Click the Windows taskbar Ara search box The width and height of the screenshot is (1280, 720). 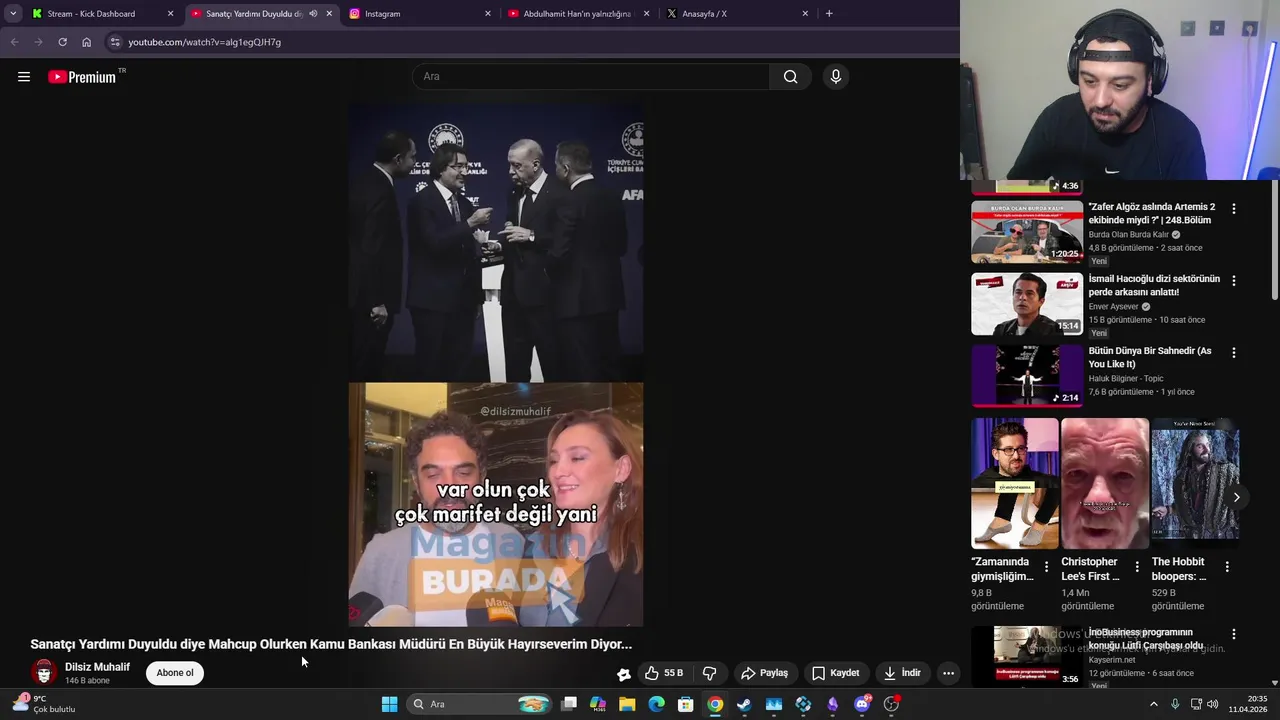click(480, 704)
